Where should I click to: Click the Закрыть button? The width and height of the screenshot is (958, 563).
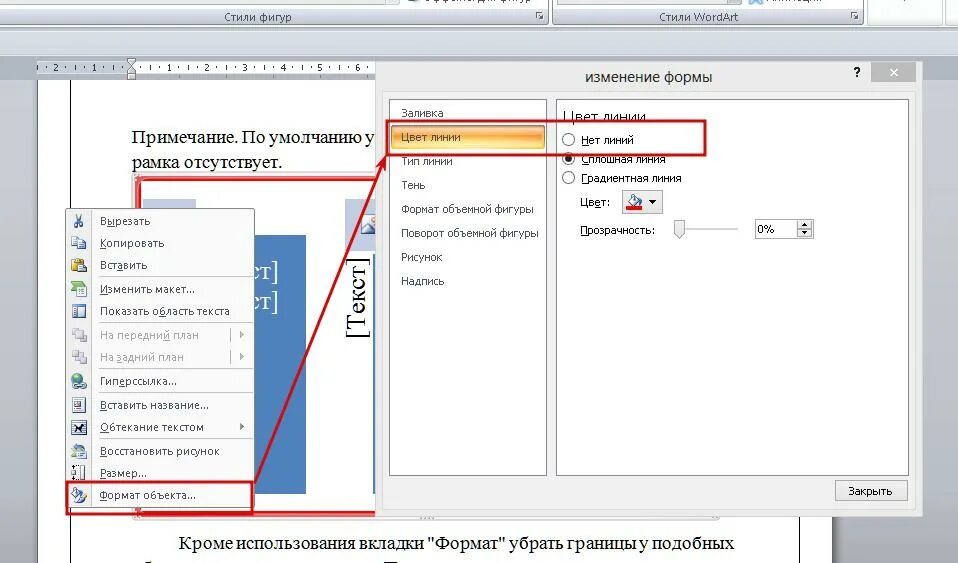[871, 491]
